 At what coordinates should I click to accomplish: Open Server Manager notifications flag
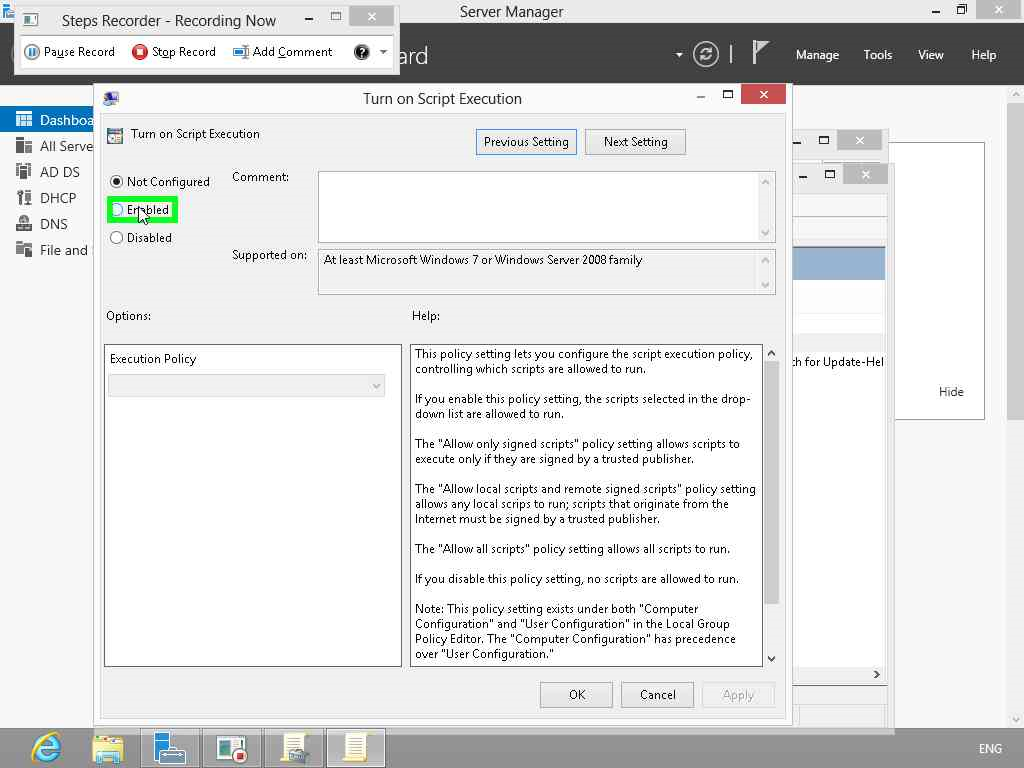pyautogui.click(x=760, y=52)
